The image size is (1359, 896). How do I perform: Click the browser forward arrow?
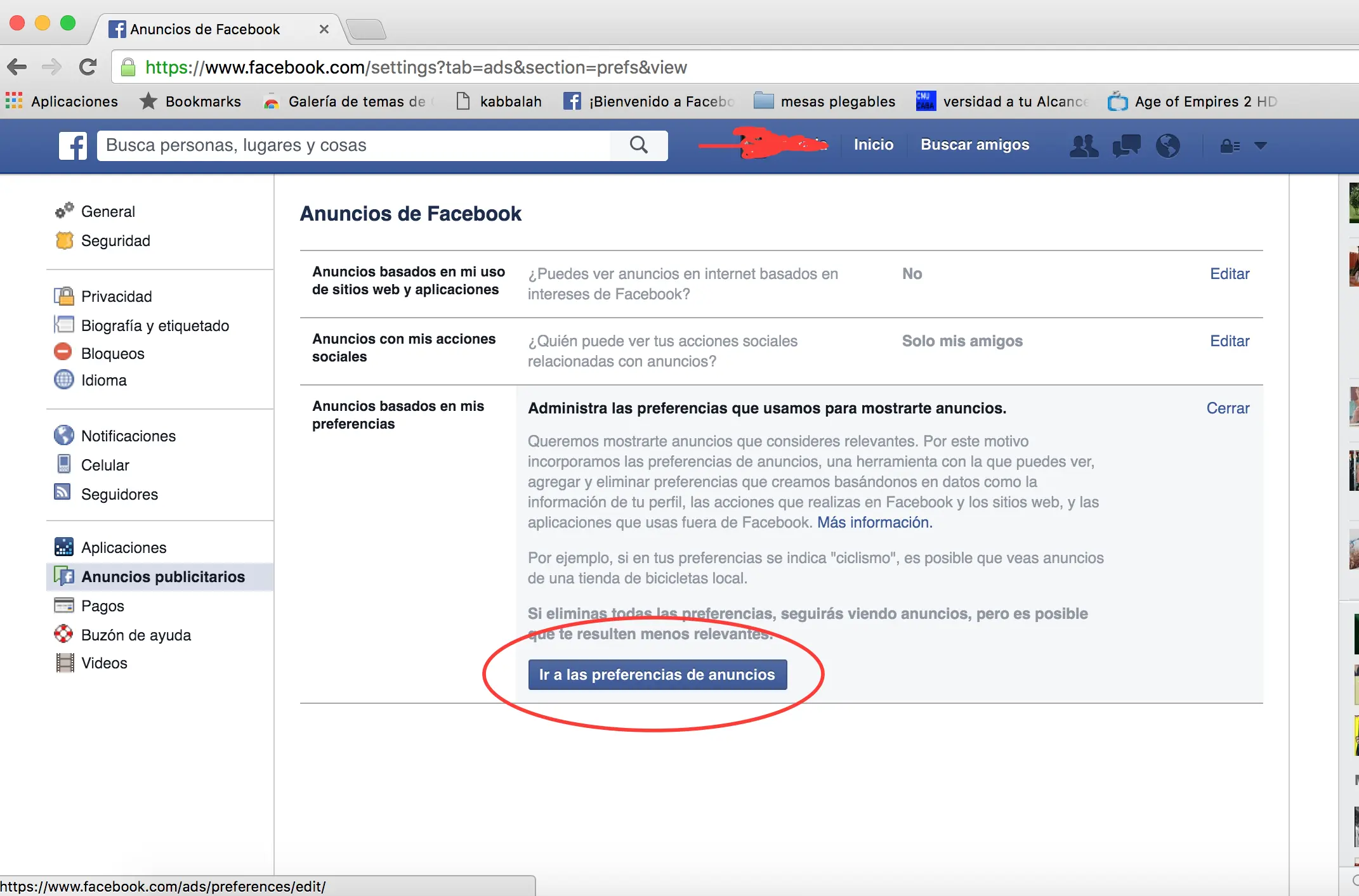(51, 67)
